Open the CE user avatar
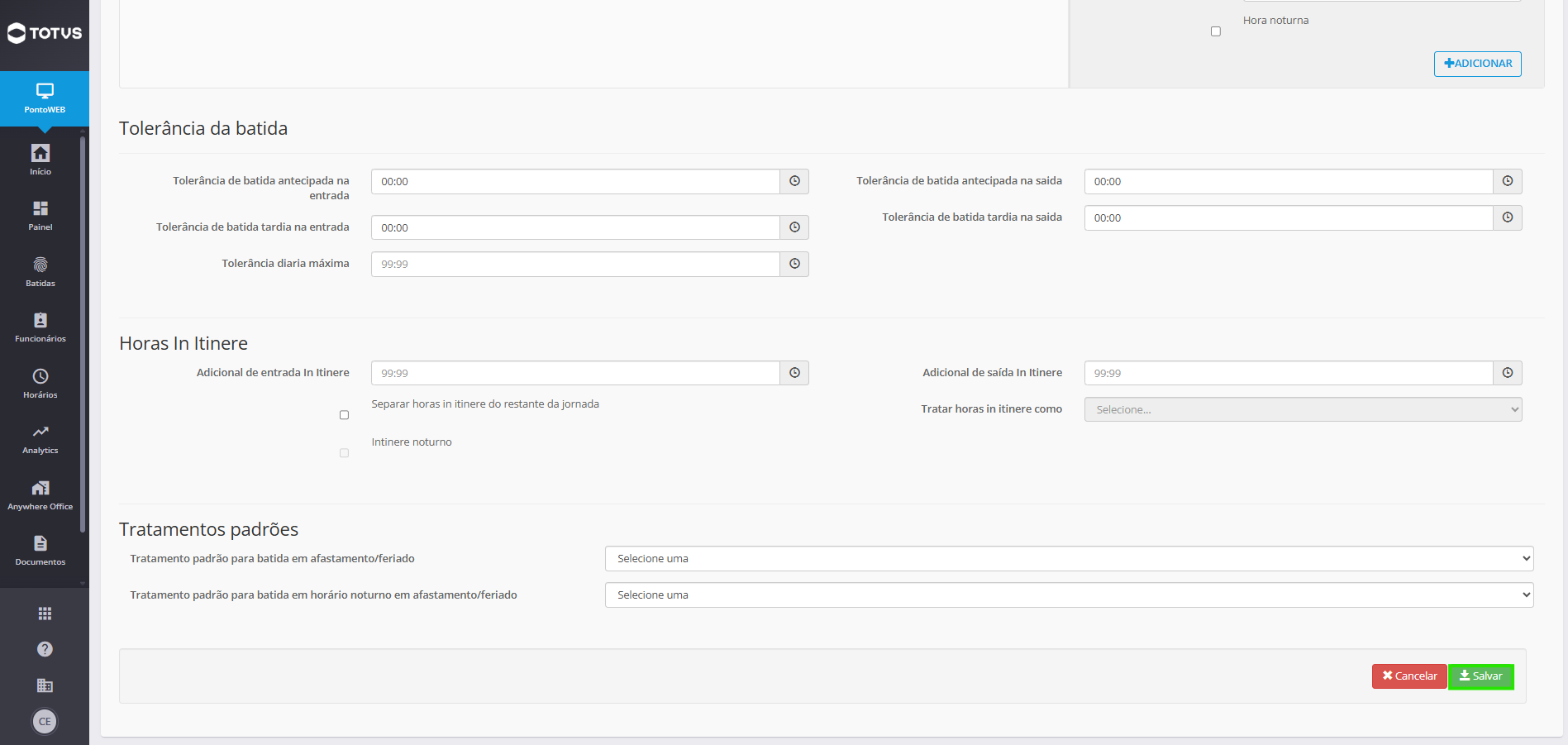 point(45,722)
